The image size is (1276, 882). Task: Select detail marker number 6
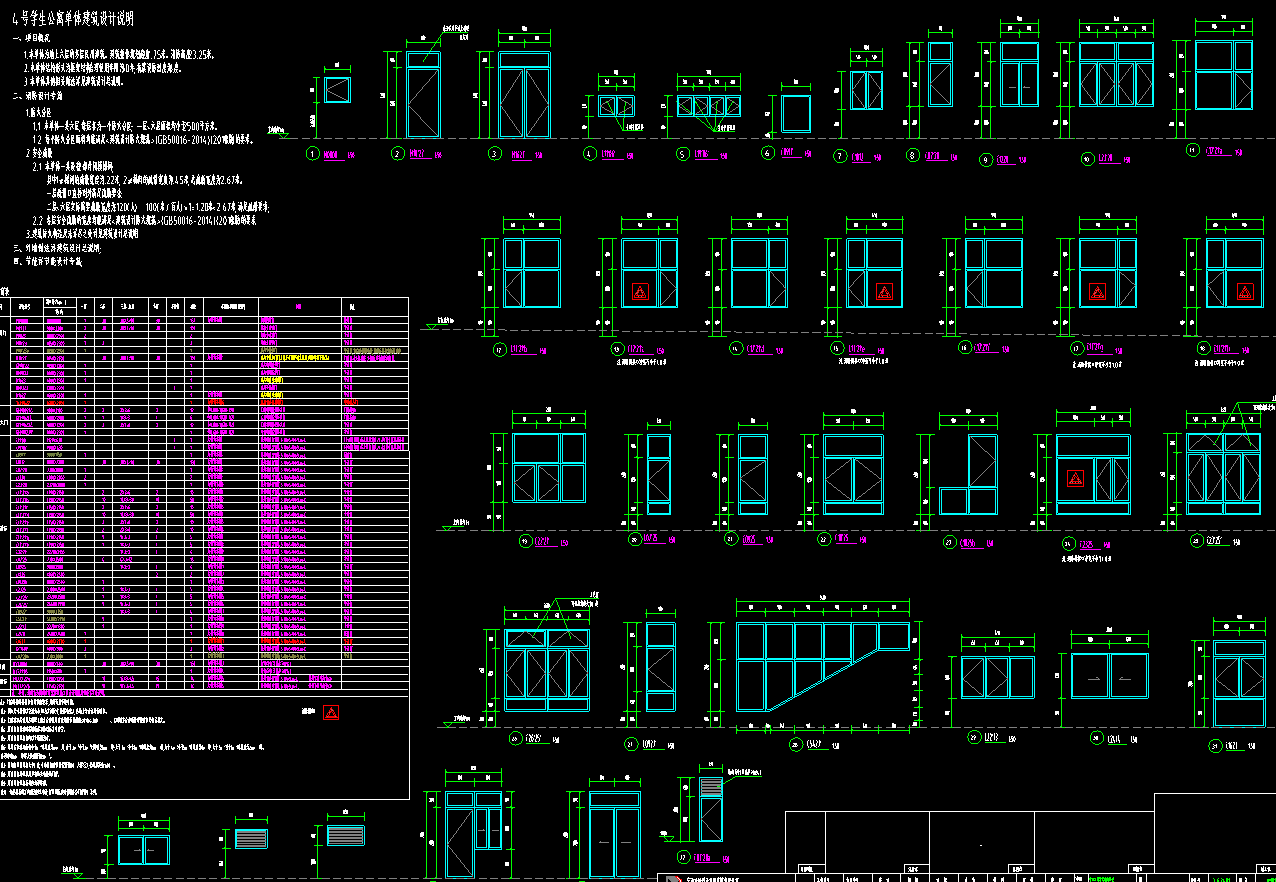coord(768,153)
